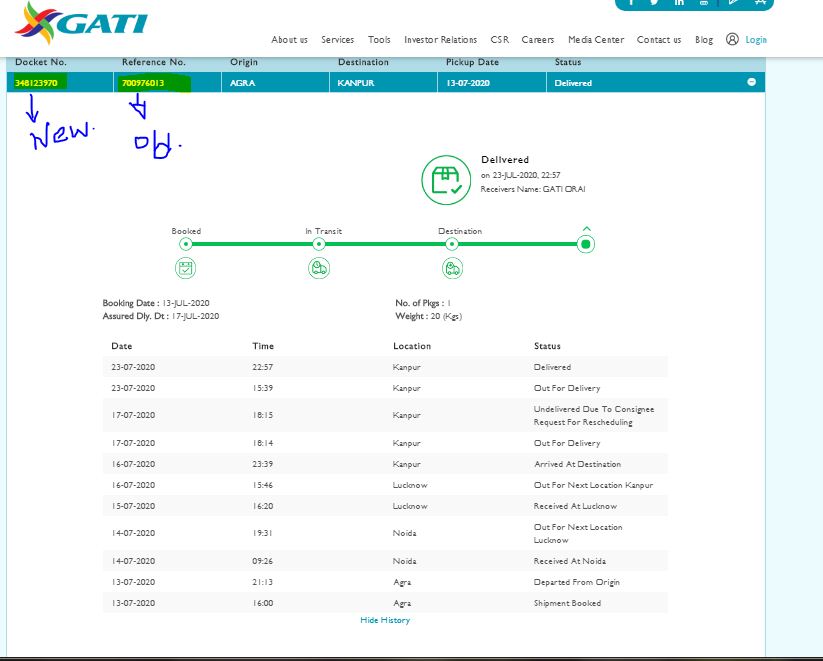Click the 22:57 Delivered history row status
The height and width of the screenshot is (661, 823).
(x=552, y=367)
